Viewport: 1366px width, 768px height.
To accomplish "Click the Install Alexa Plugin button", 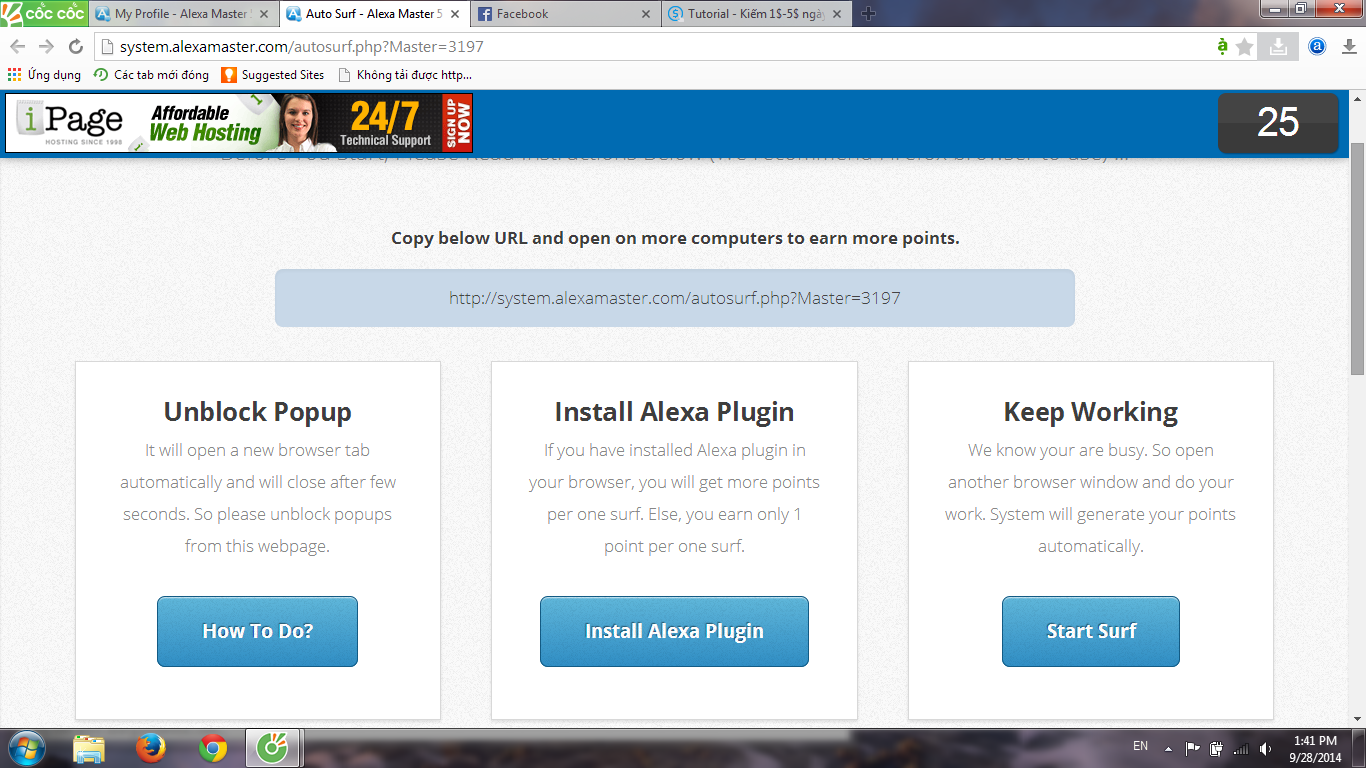I will pyautogui.click(x=674, y=631).
